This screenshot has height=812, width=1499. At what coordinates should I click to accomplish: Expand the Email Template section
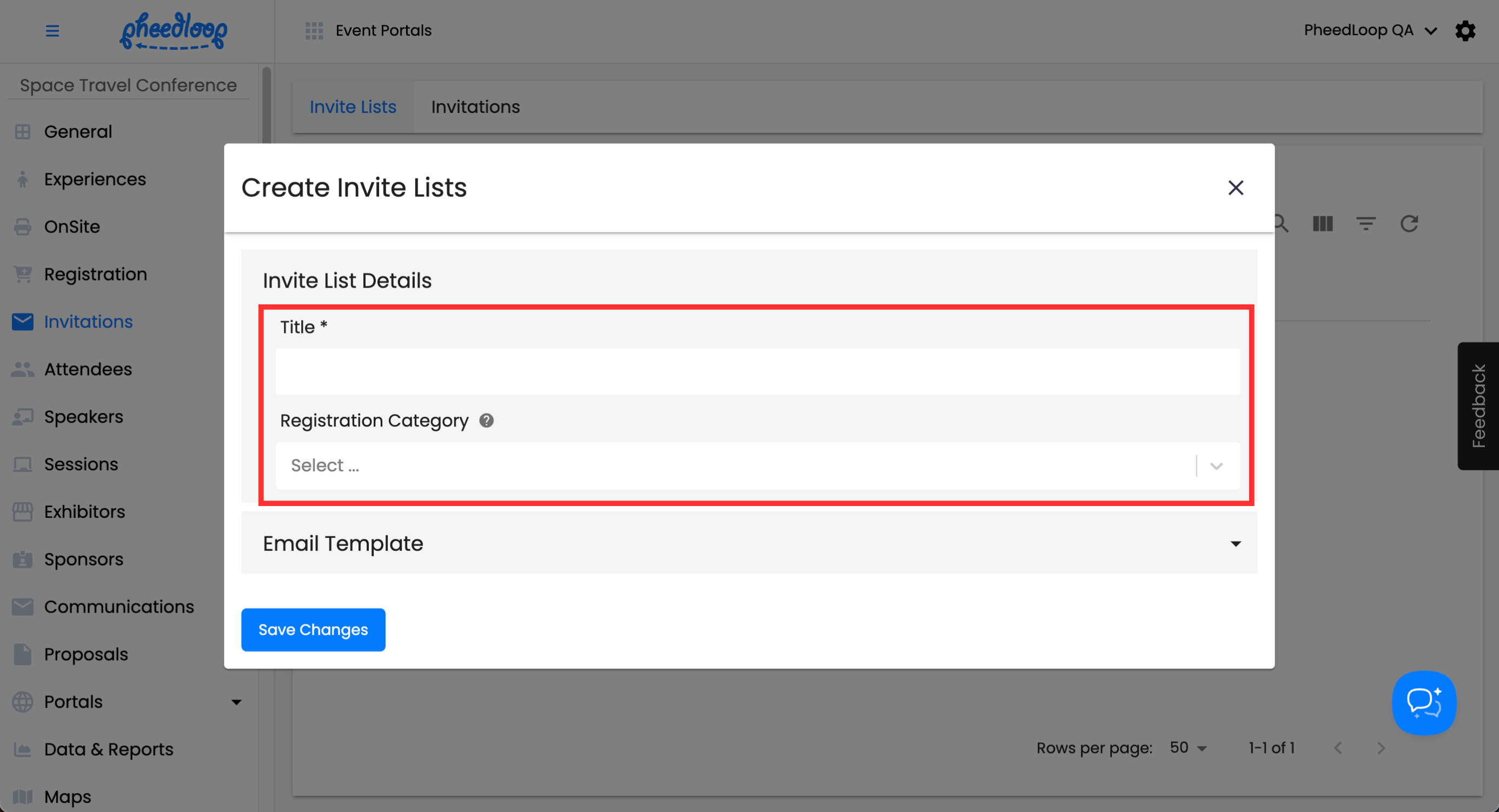(x=749, y=543)
